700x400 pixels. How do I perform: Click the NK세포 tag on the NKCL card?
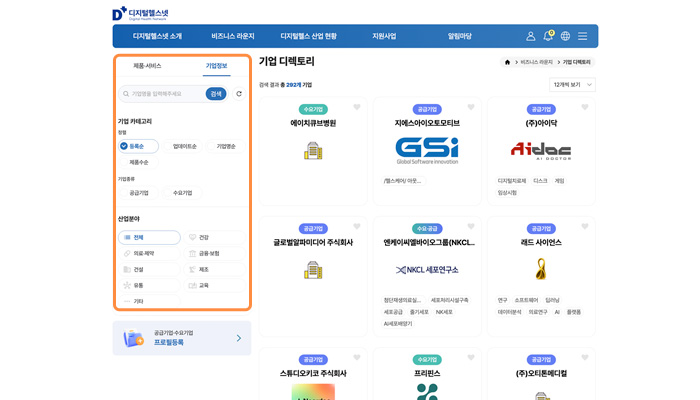tap(444, 312)
